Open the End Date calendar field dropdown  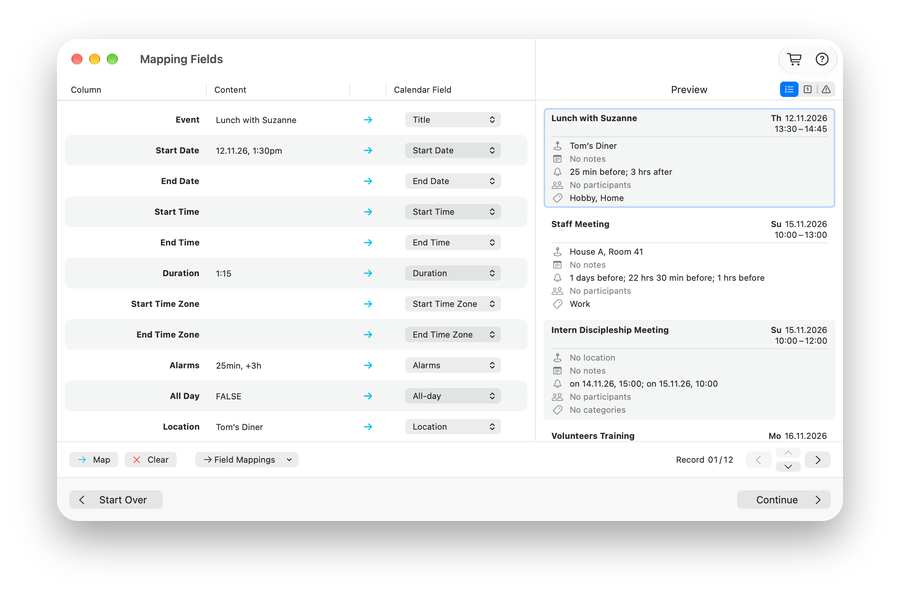(x=453, y=181)
